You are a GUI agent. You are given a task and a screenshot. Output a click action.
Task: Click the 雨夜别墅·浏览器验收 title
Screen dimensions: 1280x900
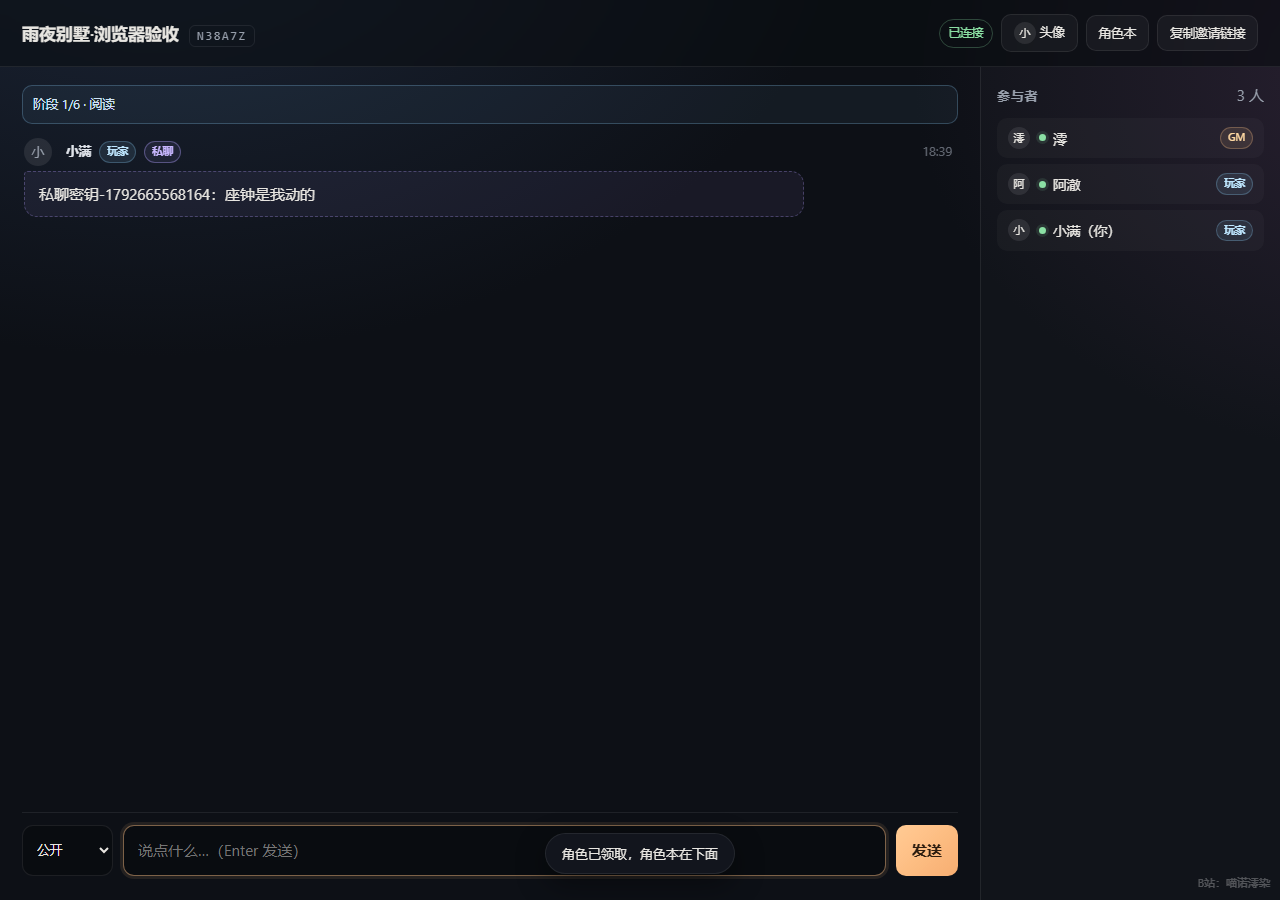100,34
